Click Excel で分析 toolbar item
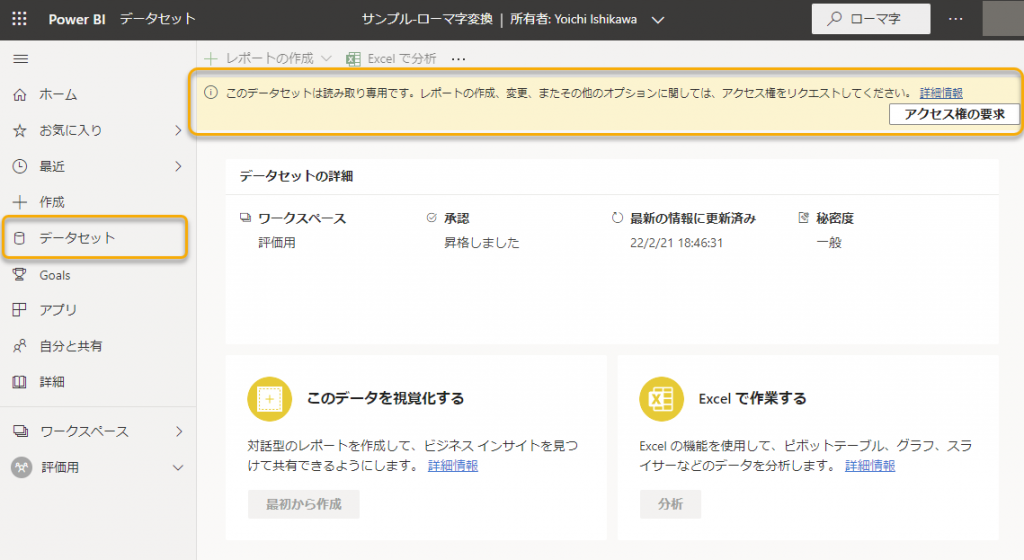Image resolution: width=1024 pixels, height=560 pixels. (392, 59)
